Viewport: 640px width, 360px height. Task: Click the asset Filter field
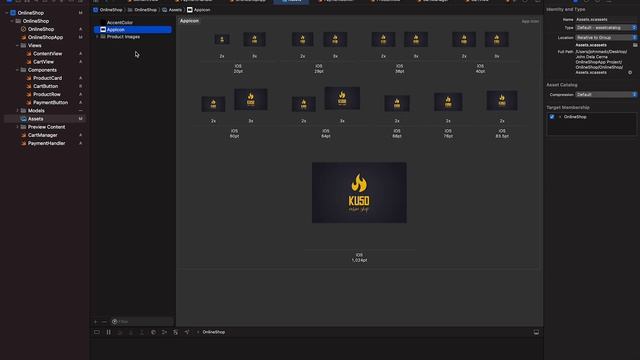[142, 322]
